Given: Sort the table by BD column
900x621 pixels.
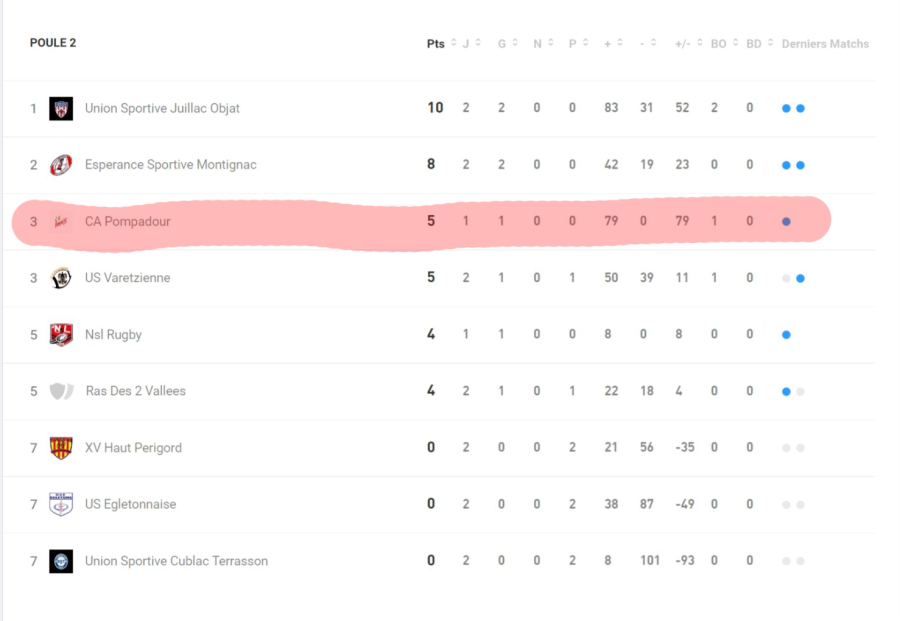Looking at the screenshot, I should (x=754, y=44).
